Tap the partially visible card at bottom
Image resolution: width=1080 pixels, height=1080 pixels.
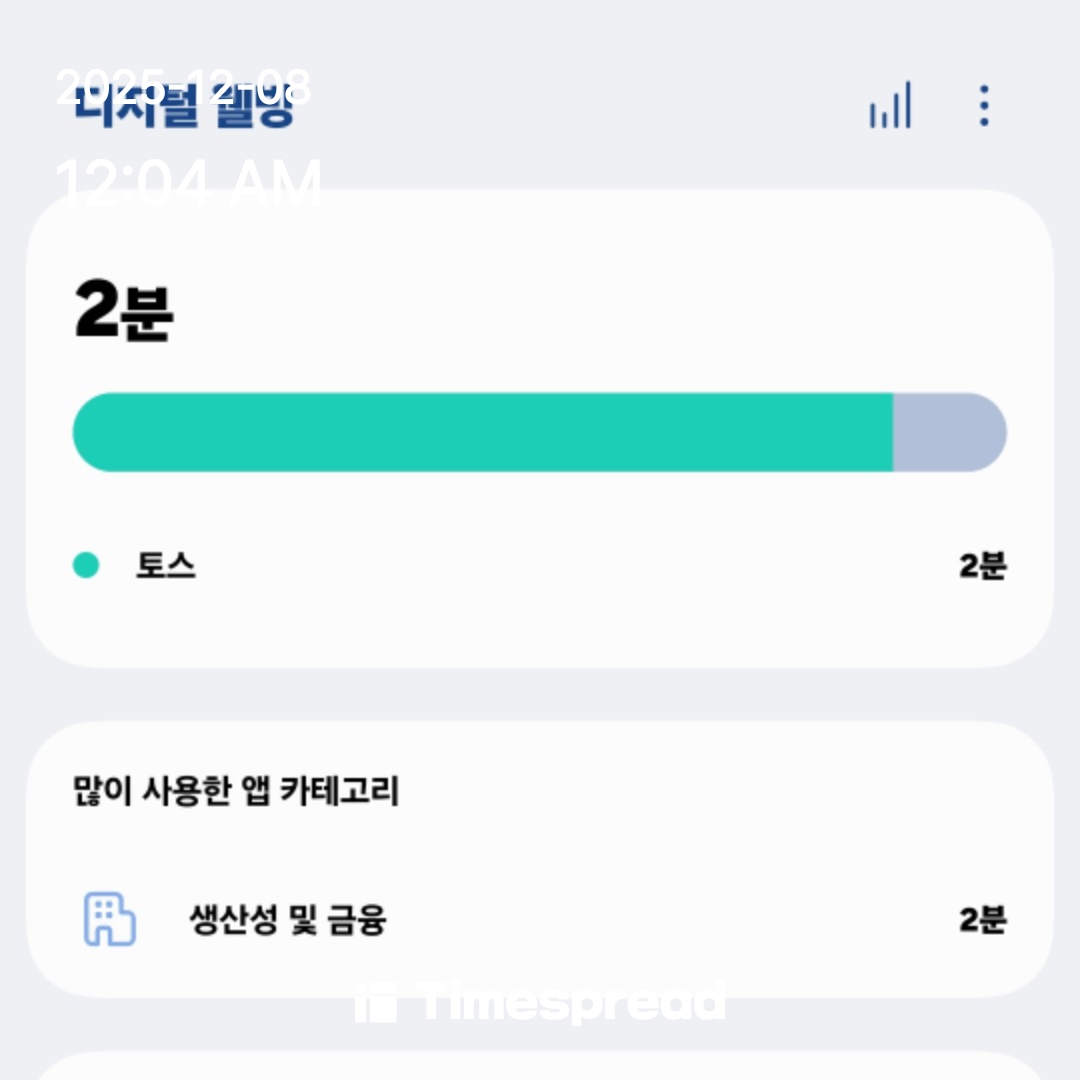[x=540, y=1066]
